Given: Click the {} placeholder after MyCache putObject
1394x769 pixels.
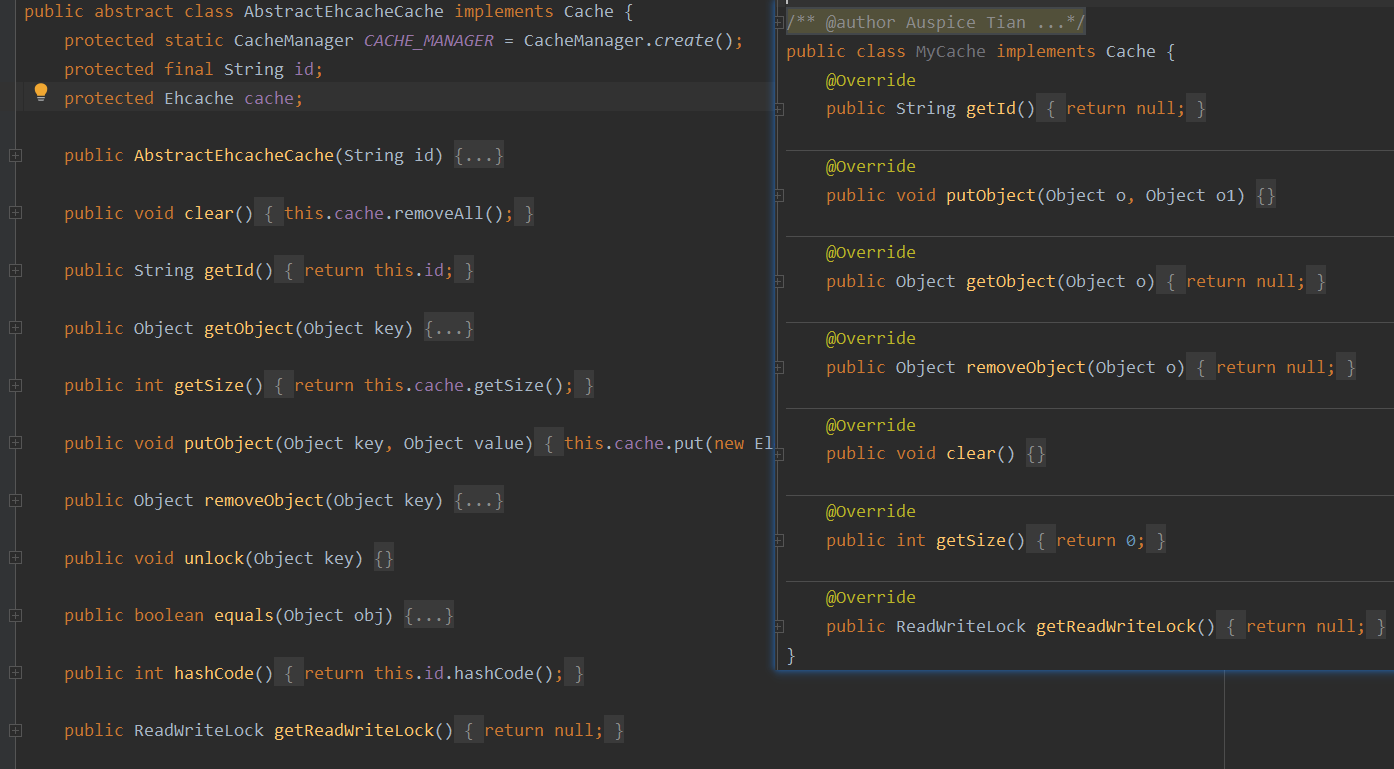Looking at the screenshot, I should click(1266, 195).
